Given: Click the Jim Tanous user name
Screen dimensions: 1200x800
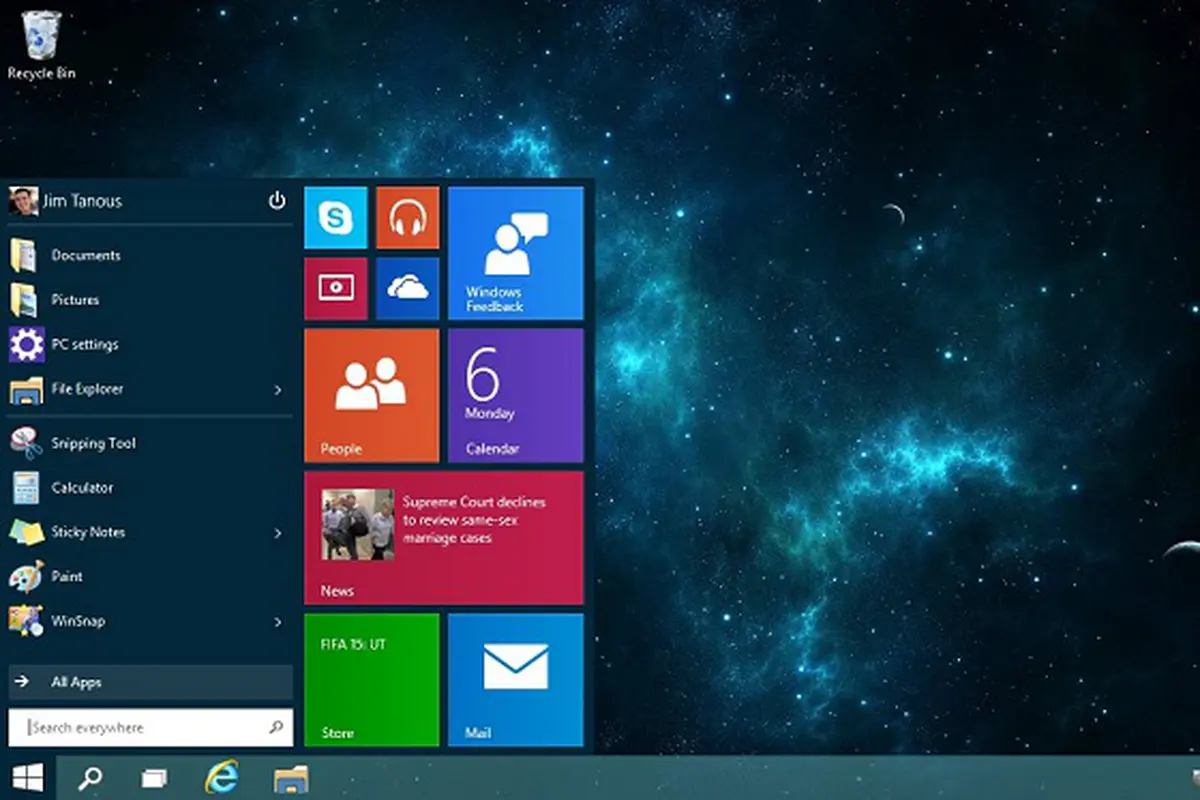Looking at the screenshot, I should [82, 201].
